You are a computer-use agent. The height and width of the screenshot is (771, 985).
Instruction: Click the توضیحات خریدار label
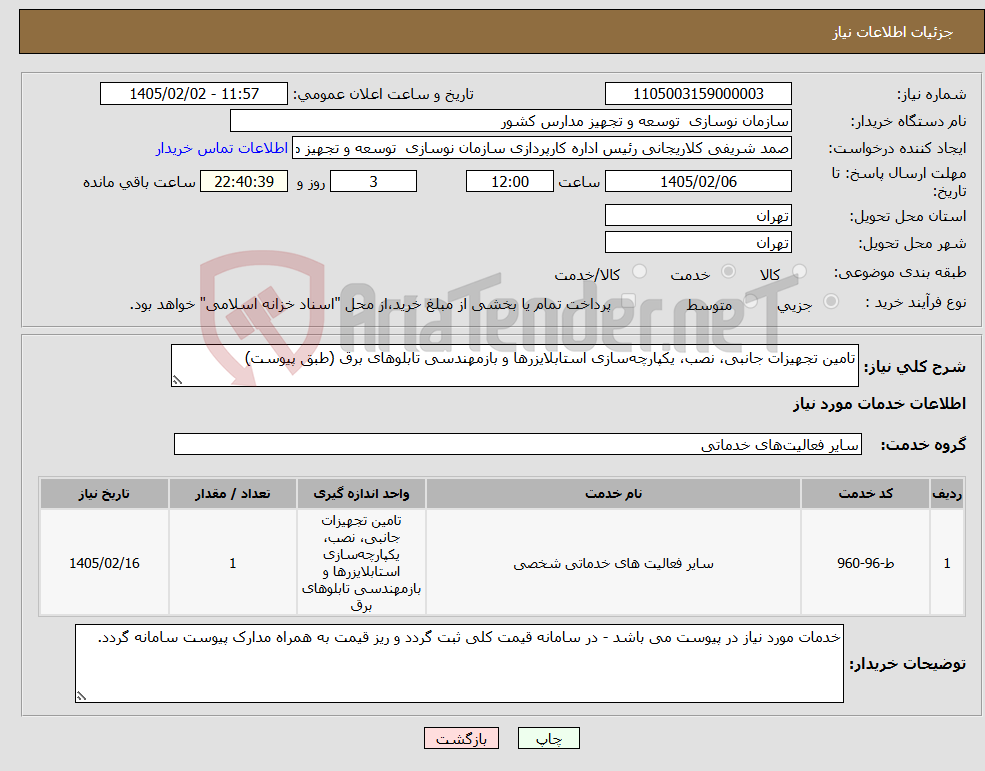907,664
